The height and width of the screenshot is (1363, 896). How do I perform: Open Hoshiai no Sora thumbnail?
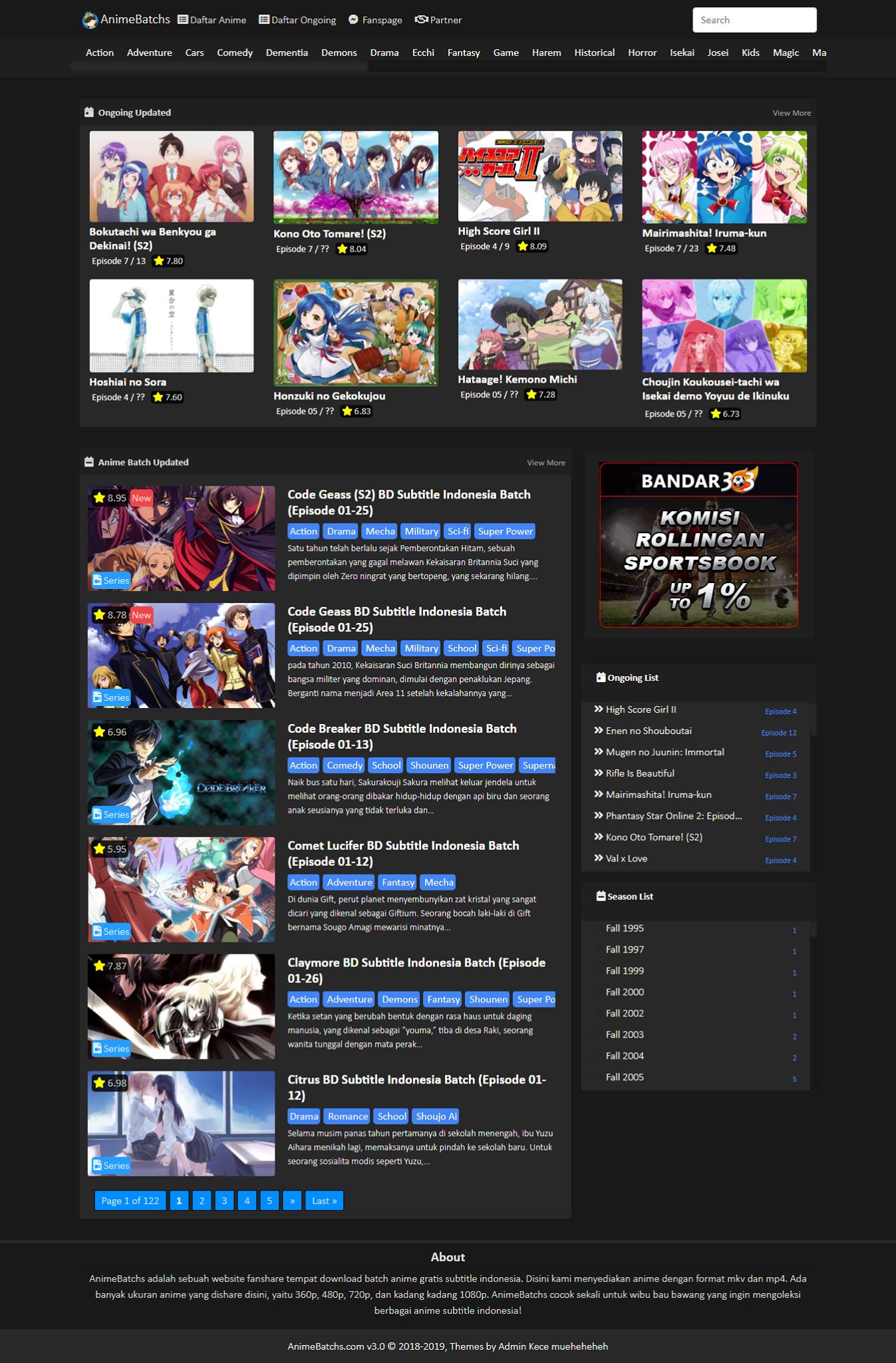[172, 325]
